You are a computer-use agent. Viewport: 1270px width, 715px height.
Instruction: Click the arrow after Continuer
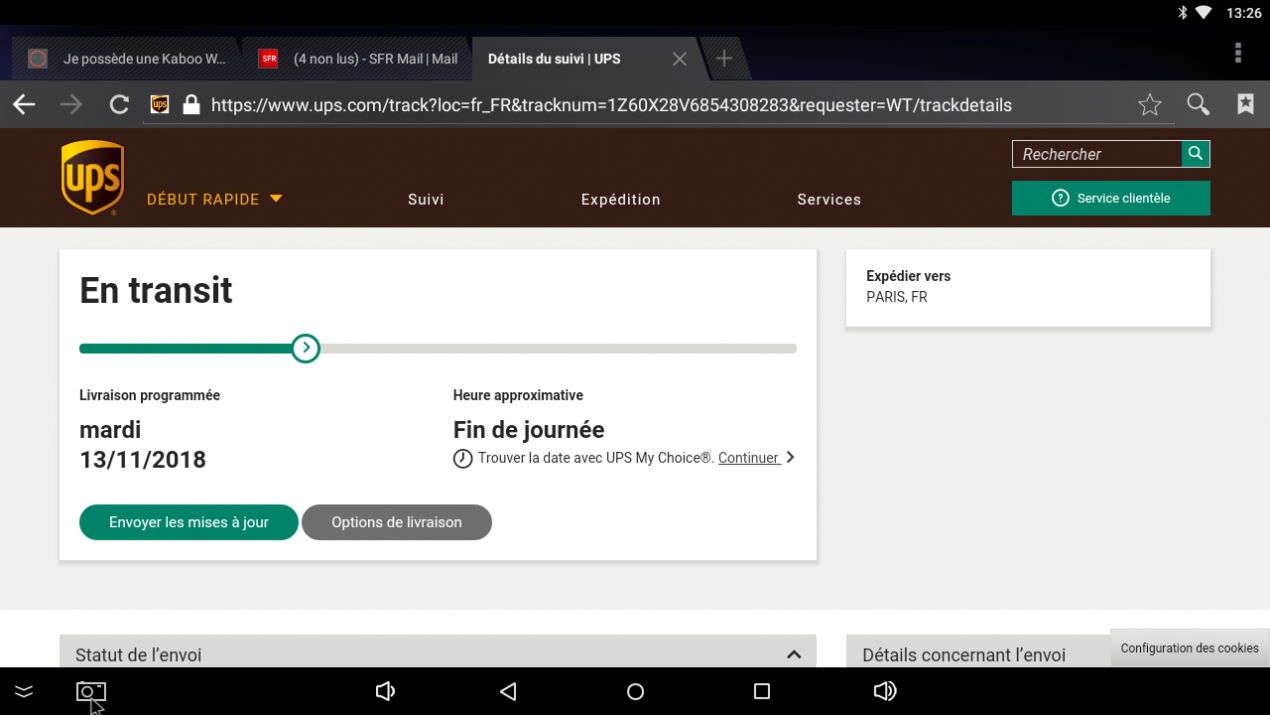click(x=790, y=457)
